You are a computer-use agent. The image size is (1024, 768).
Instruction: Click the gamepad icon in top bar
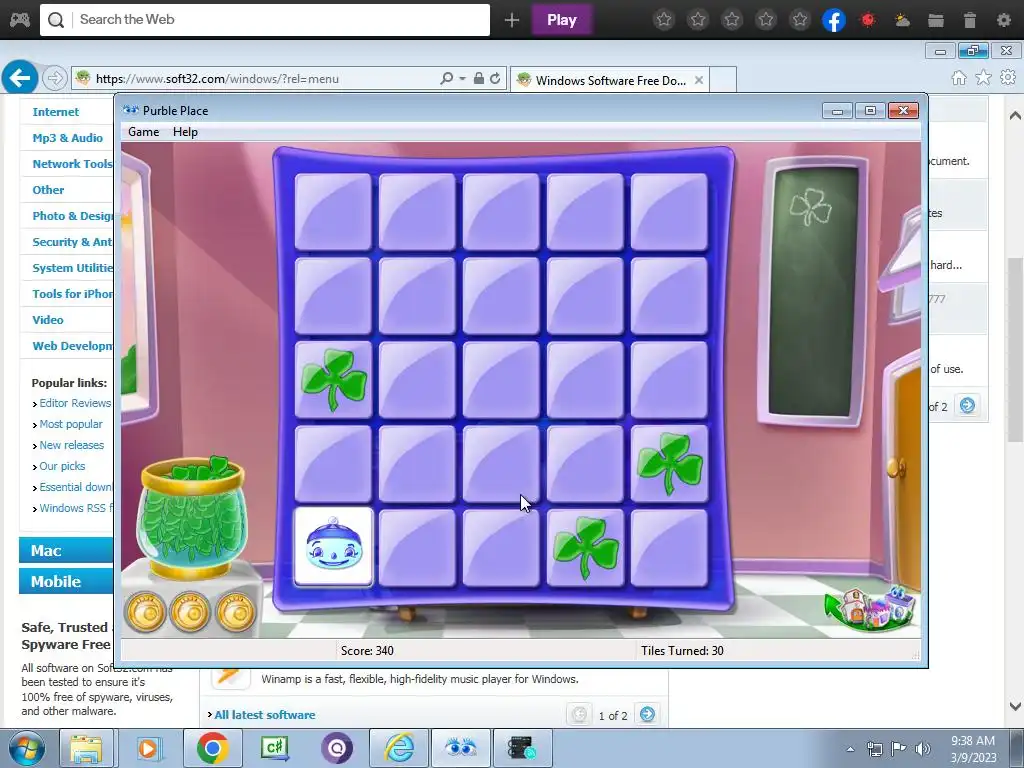point(20,20)
